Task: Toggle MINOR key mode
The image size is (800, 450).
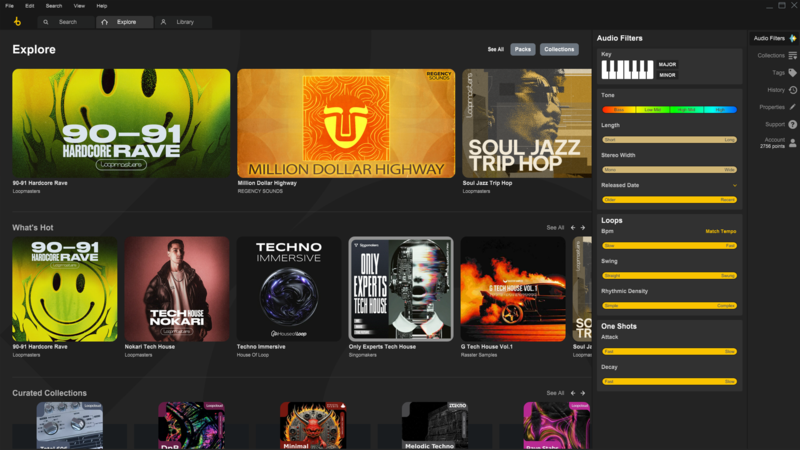Action: 667,75
